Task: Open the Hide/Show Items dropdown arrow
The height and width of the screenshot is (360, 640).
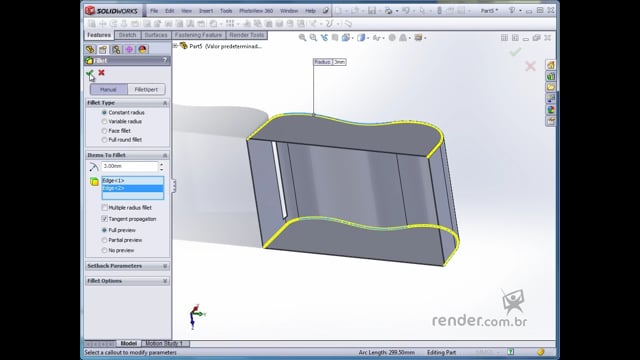Action: pyautogui.click(x=383, y=38)
